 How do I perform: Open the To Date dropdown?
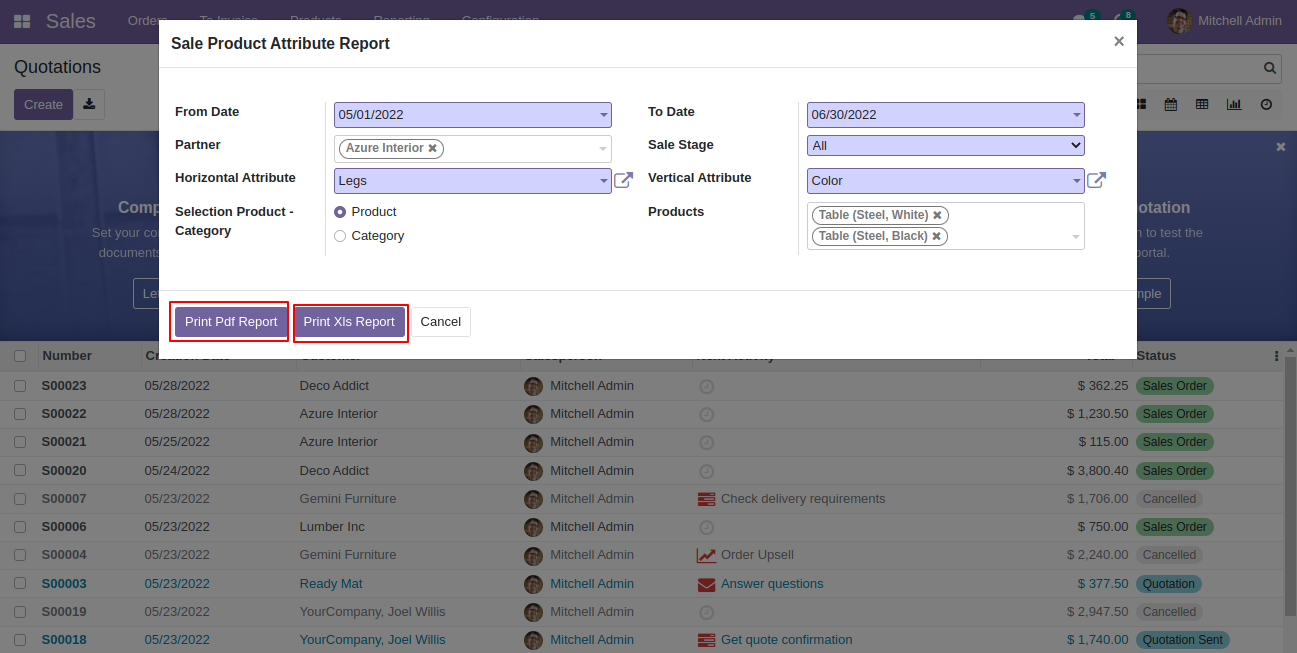[945, 115]
